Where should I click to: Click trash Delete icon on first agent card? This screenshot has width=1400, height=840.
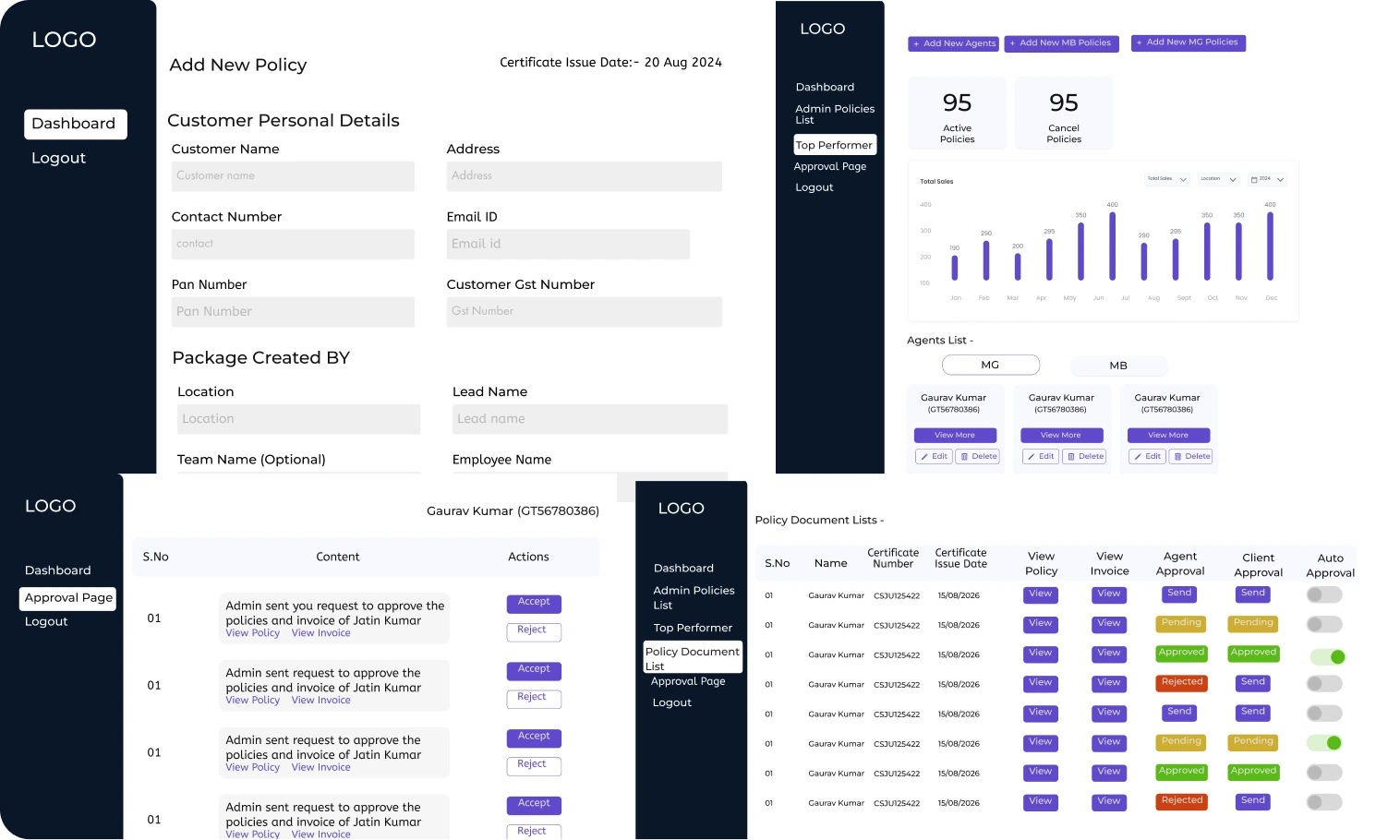pos(964,457)
